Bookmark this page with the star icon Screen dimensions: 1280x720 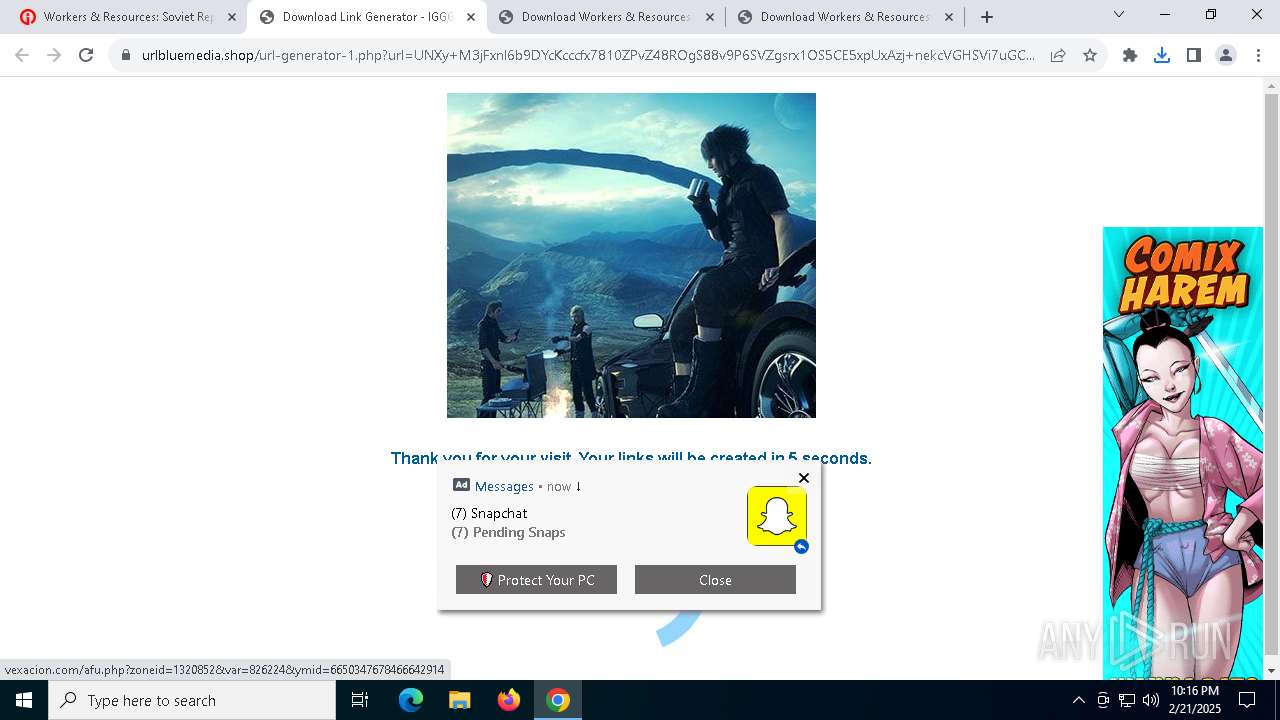(x=1090, y=56)
